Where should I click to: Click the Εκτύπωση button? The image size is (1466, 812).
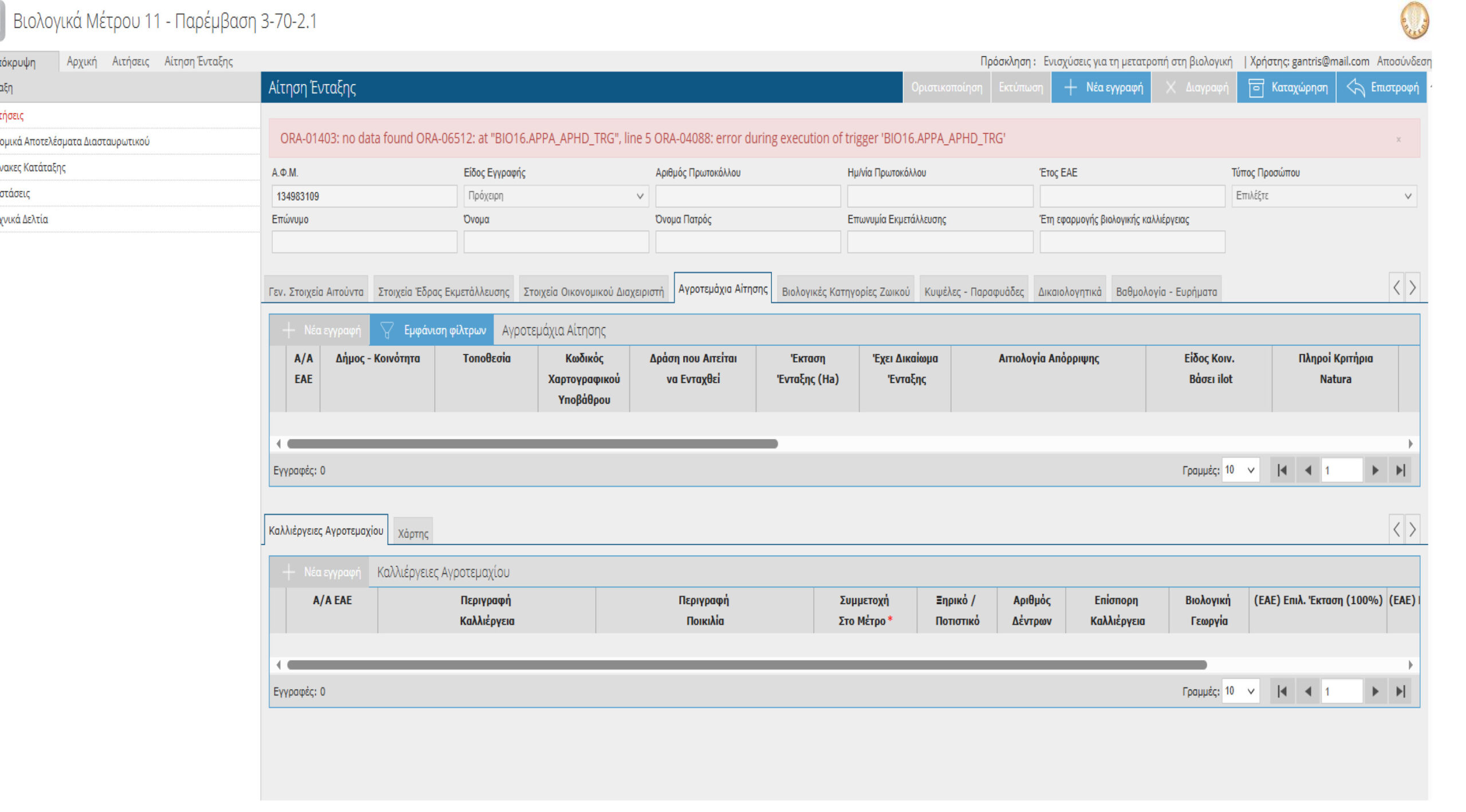[x=1020, y=88]
